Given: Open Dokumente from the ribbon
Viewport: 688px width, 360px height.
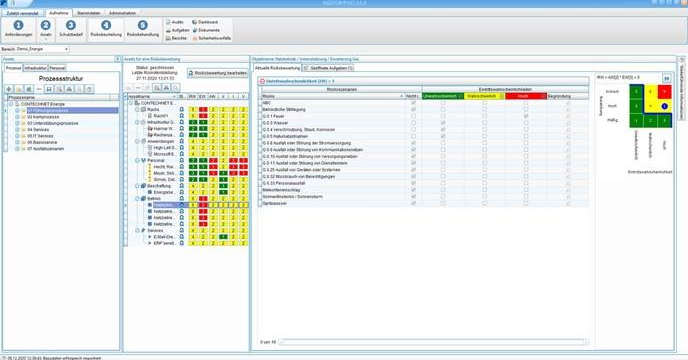Looking at the screenshot, I should click(x=206, y=30).
